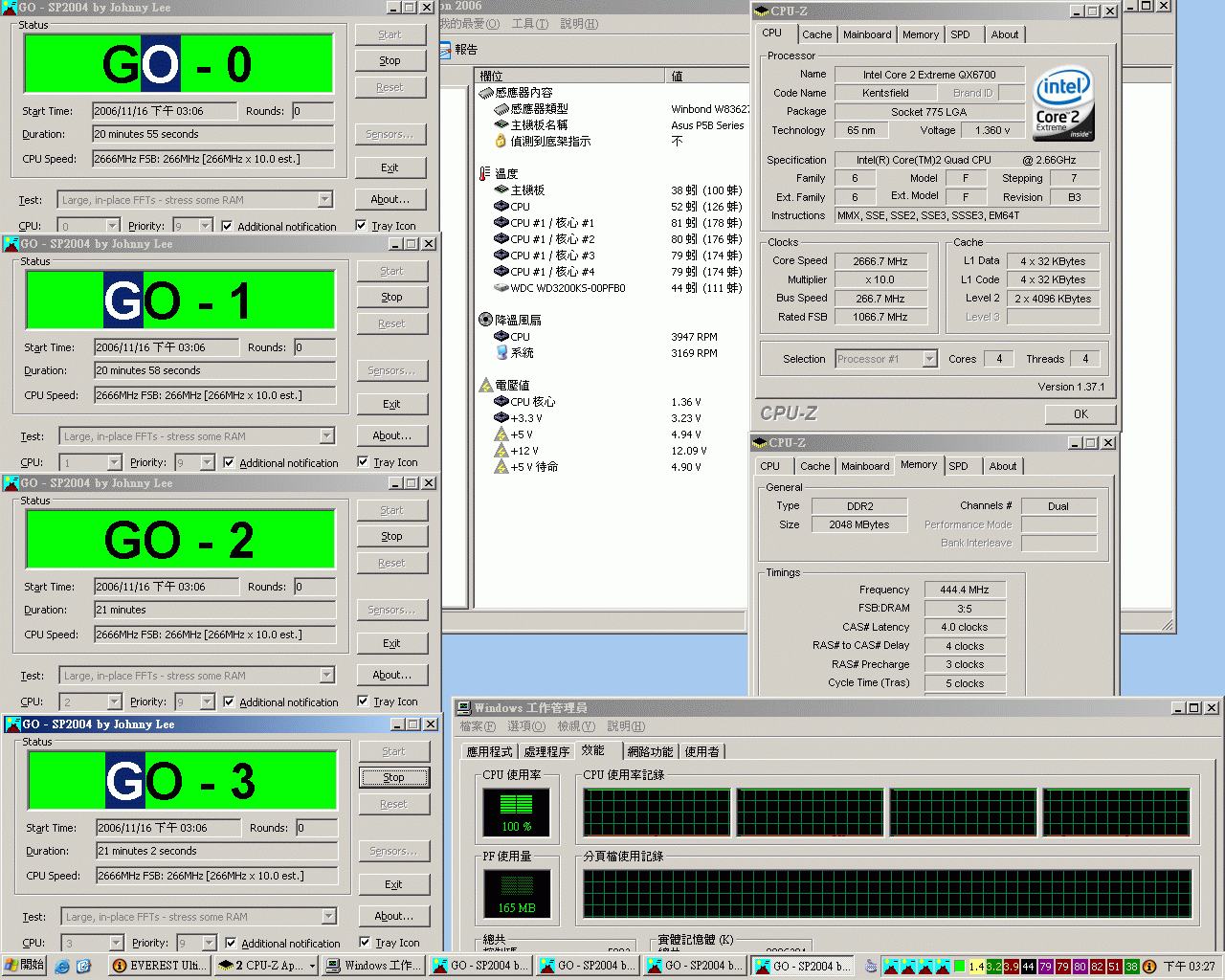Open the CPU dropdown in GO - 1 window
The image size is (1225, 980).
pos(114,463)
